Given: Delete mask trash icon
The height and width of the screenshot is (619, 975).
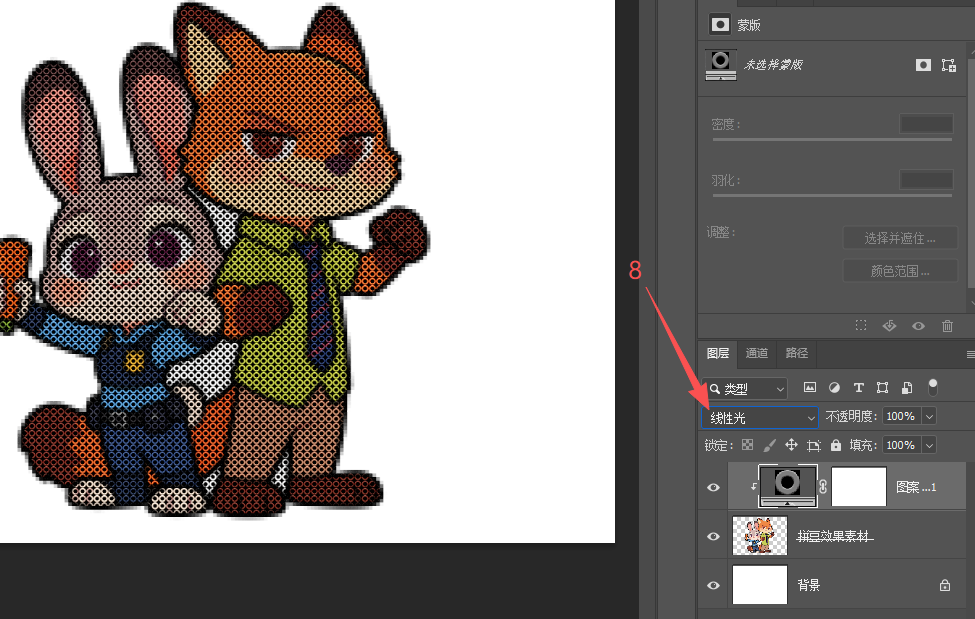Looking at the screenshot, I should [947, 325].
